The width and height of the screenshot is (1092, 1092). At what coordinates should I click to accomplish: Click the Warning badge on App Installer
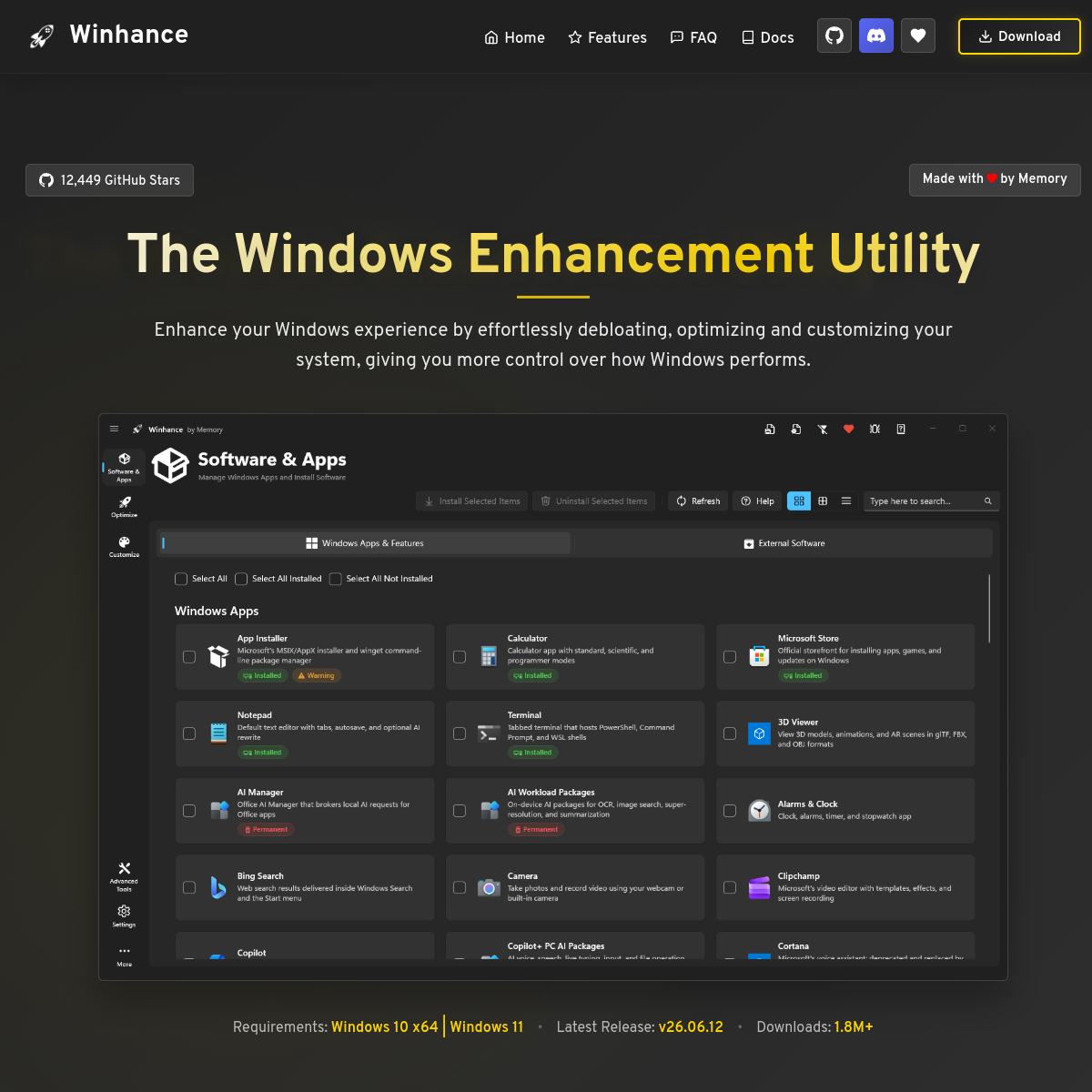[317, 675]
